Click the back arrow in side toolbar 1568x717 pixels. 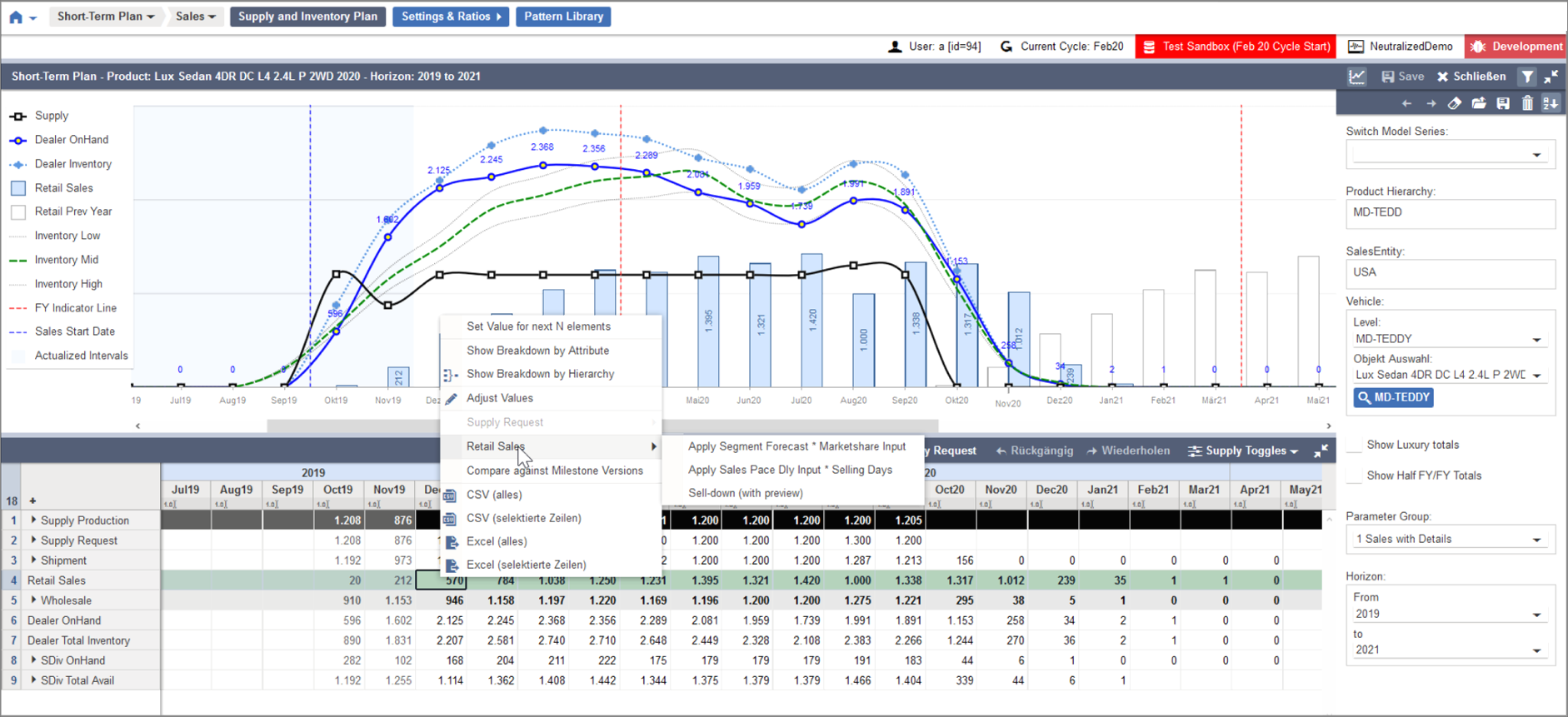tap(1406, 103)
